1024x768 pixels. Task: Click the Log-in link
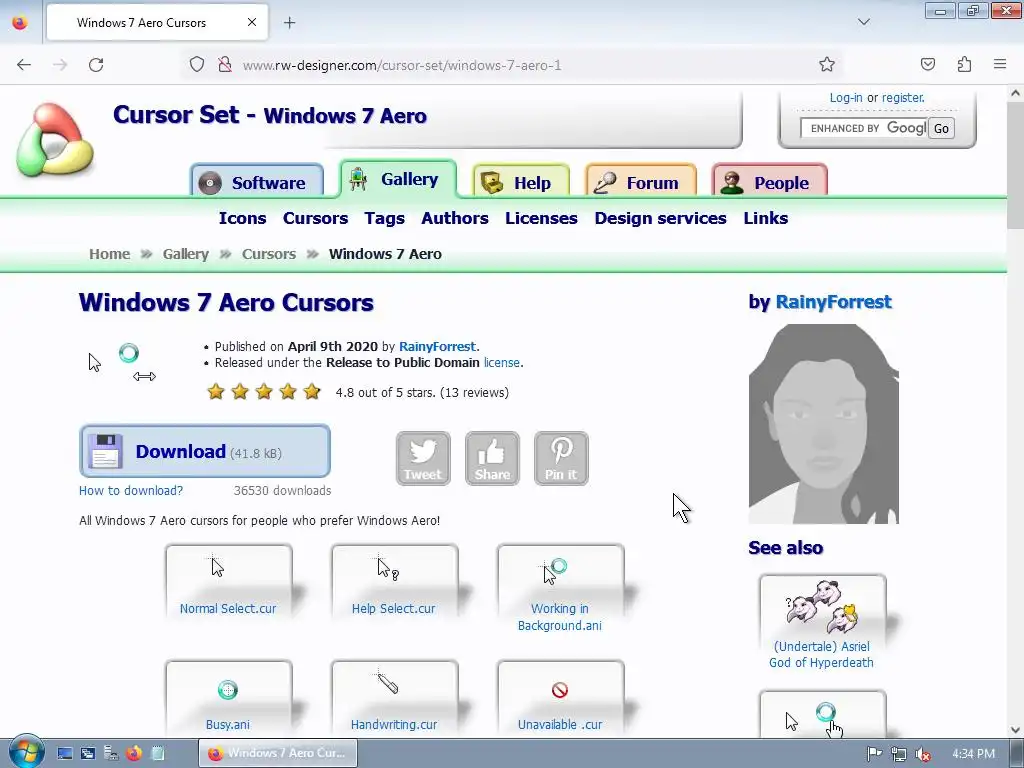click(846, 98)
